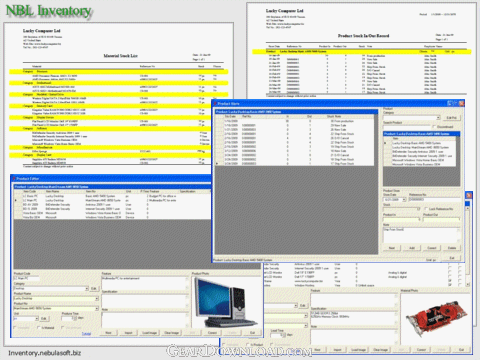
Task: Select Lucky Desktop MainDream AMD 8650 row
Action: pyautogui.click(x=421, y=147)
